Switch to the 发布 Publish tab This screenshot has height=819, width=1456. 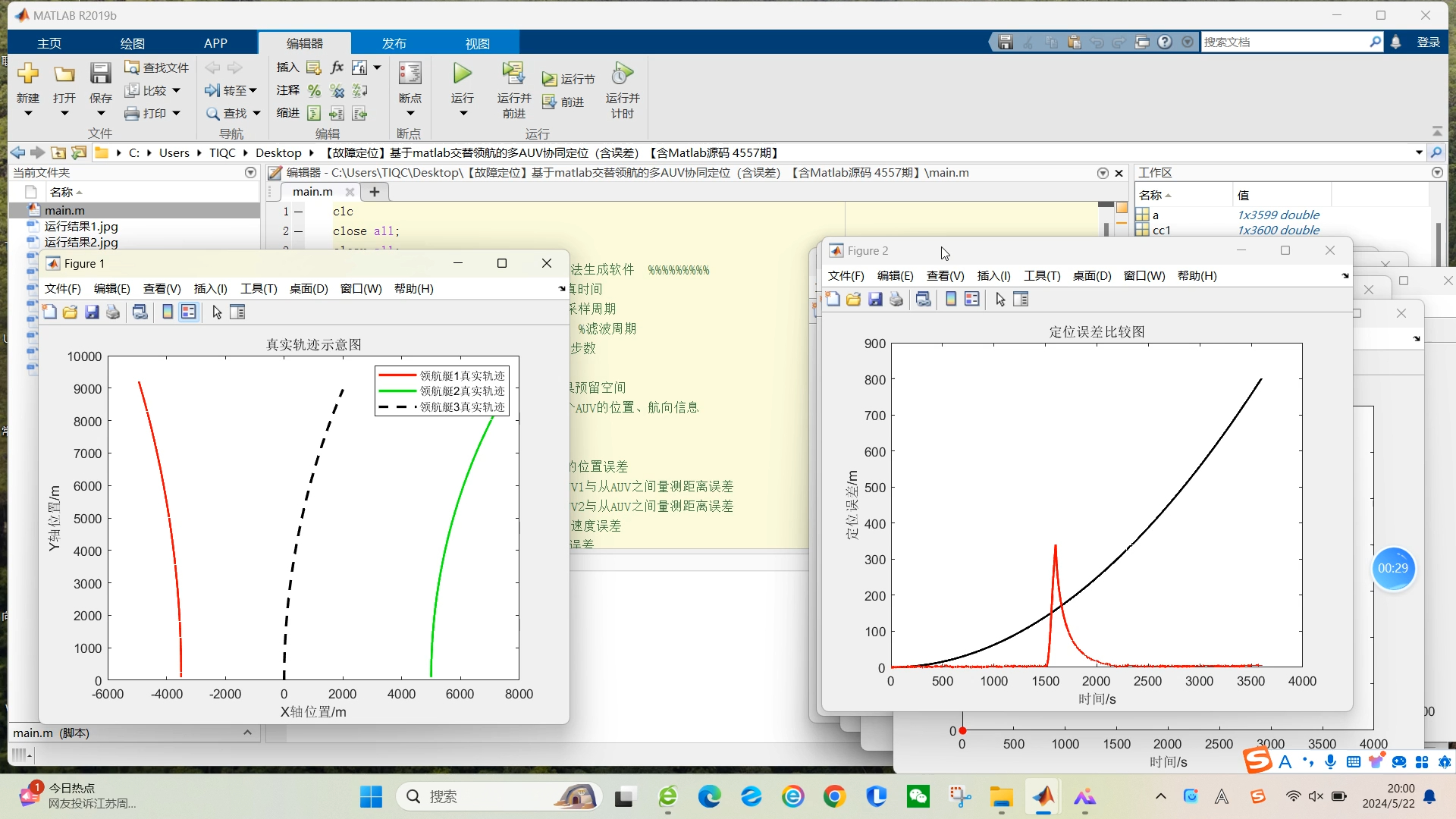click(x=394, y=43)
